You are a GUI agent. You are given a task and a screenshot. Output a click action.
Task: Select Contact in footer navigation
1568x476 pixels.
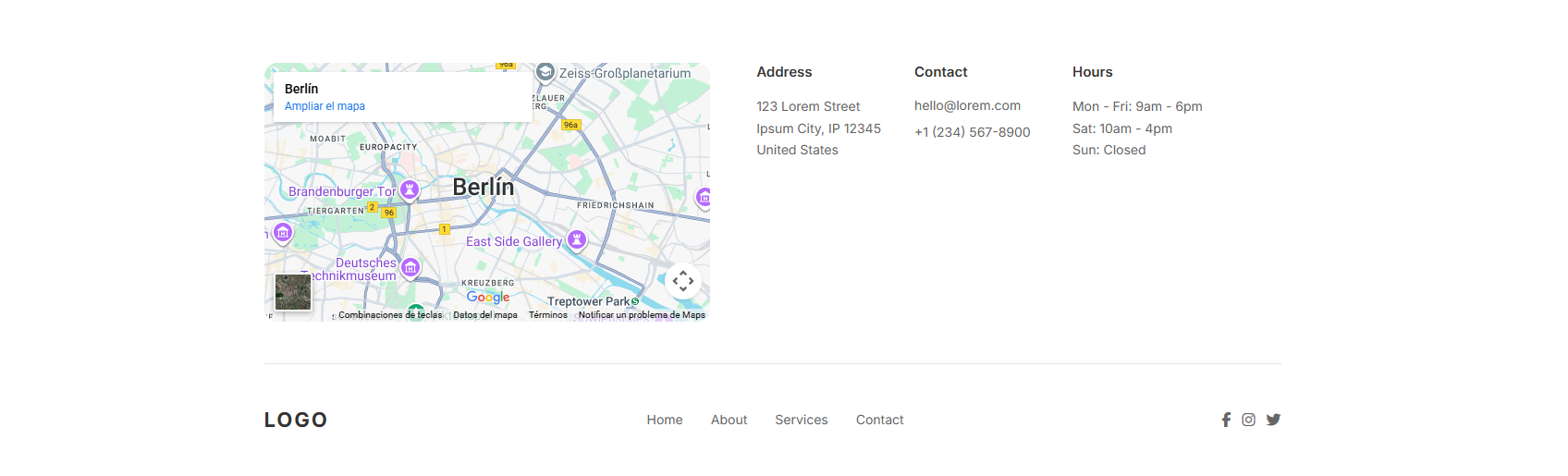(x=879, y=420)
